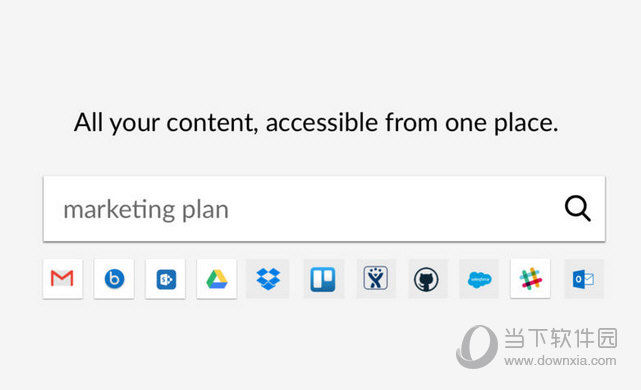Click the blue Box 'b' icon
This screenshot has height=390, width=641.
click(x=114, y=279)
